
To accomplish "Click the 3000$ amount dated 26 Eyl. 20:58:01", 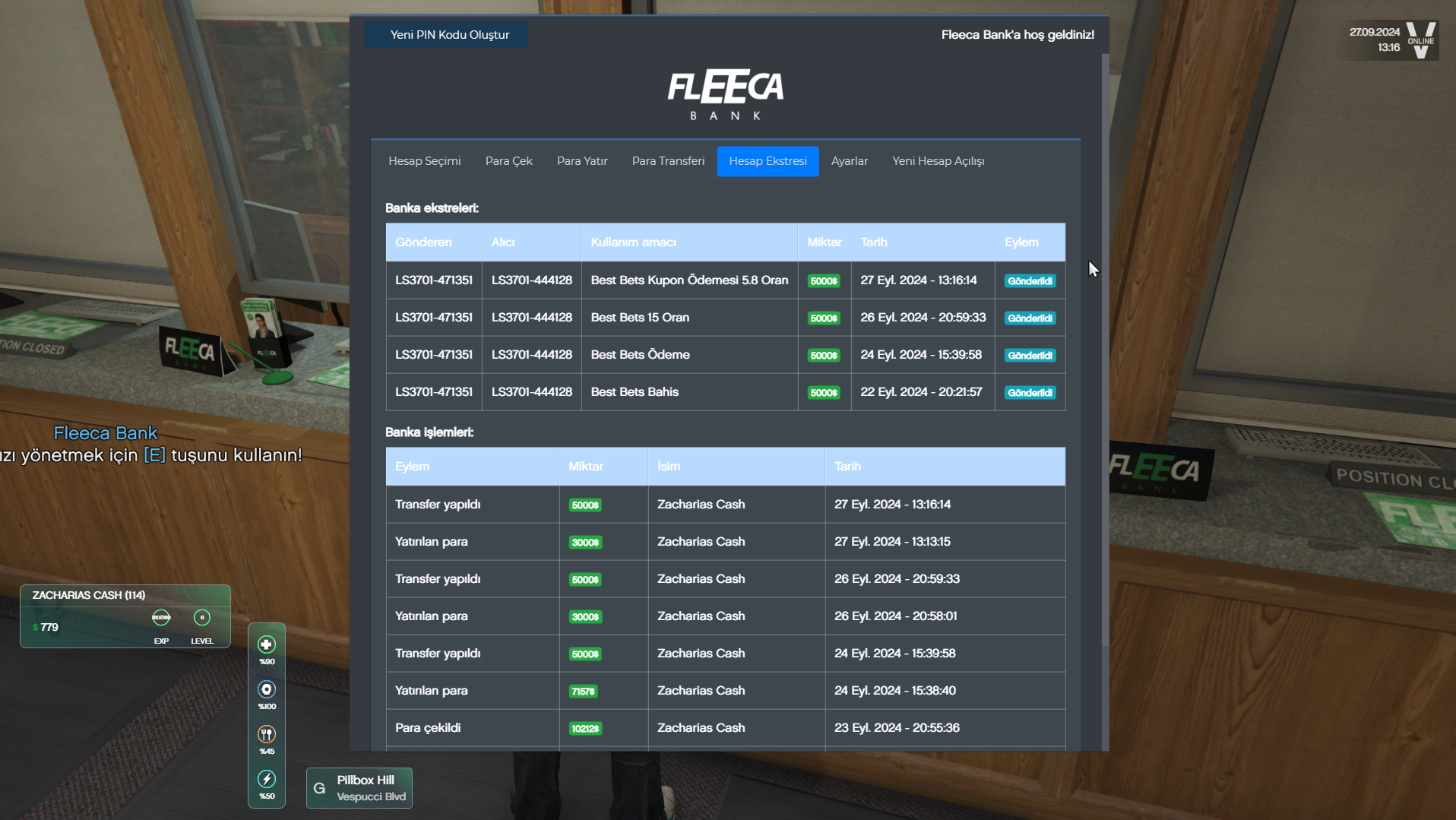I will pos(585,617).
